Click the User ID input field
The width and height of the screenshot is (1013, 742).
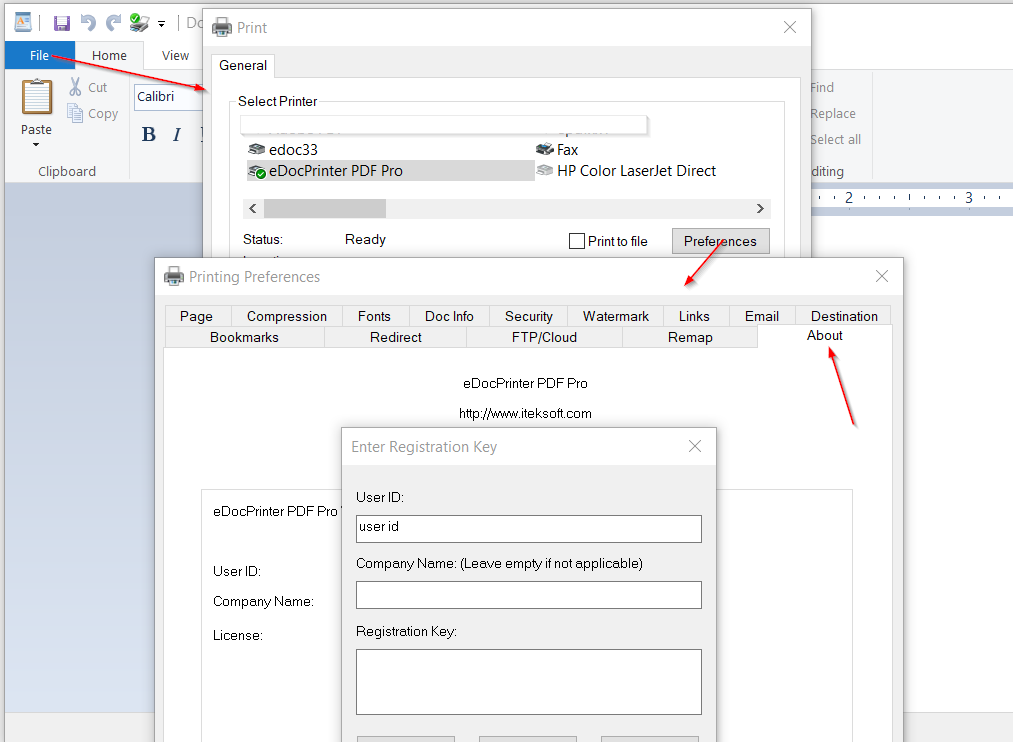coord(528,529)
